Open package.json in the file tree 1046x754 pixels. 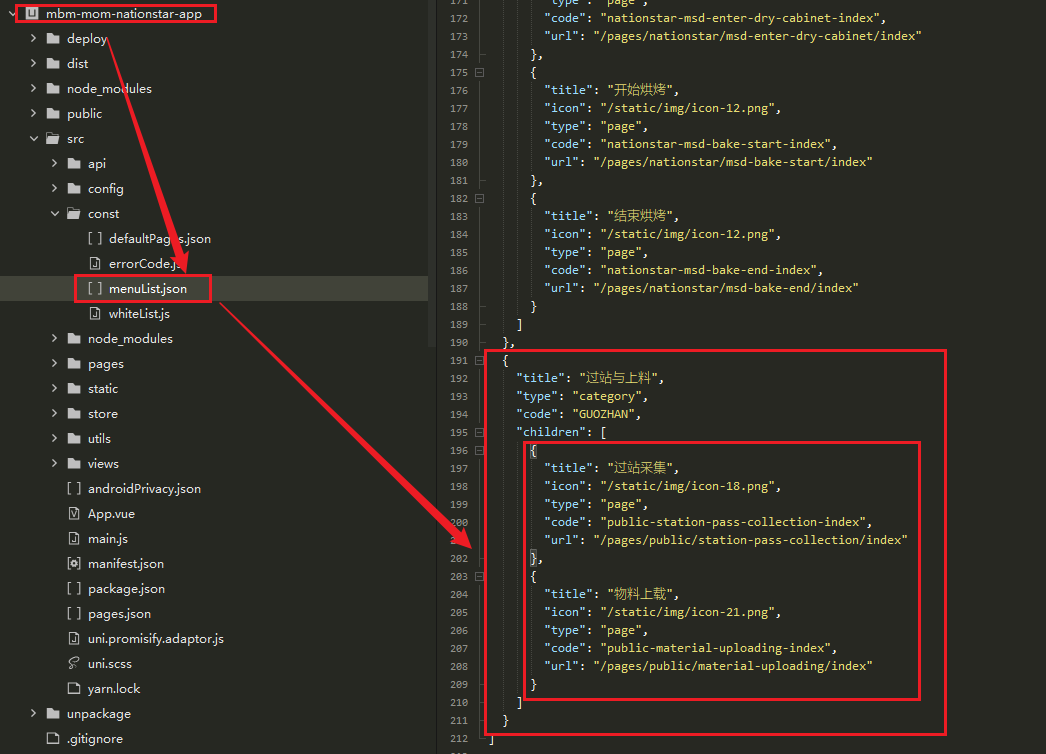(x=126, y=589)
